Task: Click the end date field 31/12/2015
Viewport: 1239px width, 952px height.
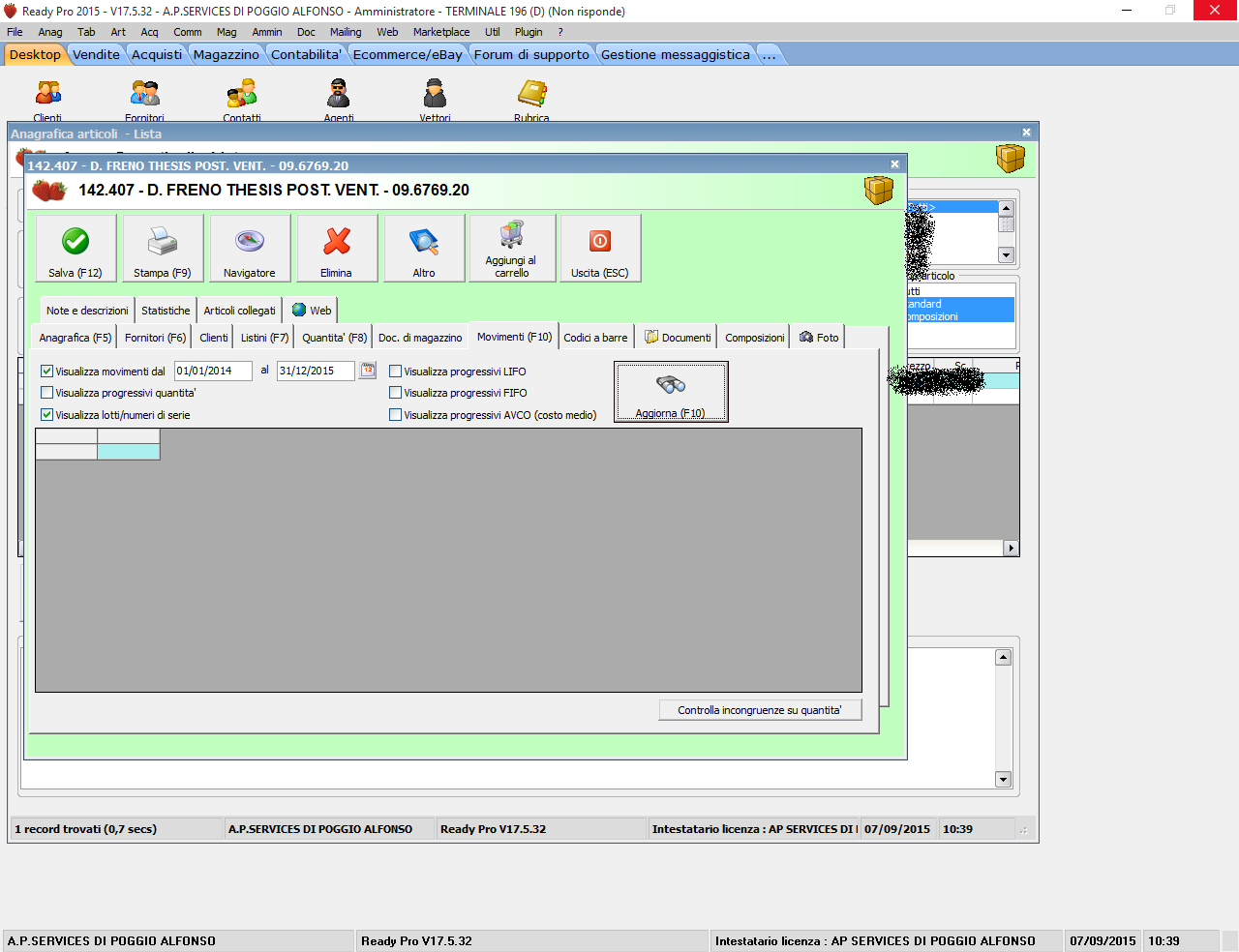Action: [x=316, y=371]
